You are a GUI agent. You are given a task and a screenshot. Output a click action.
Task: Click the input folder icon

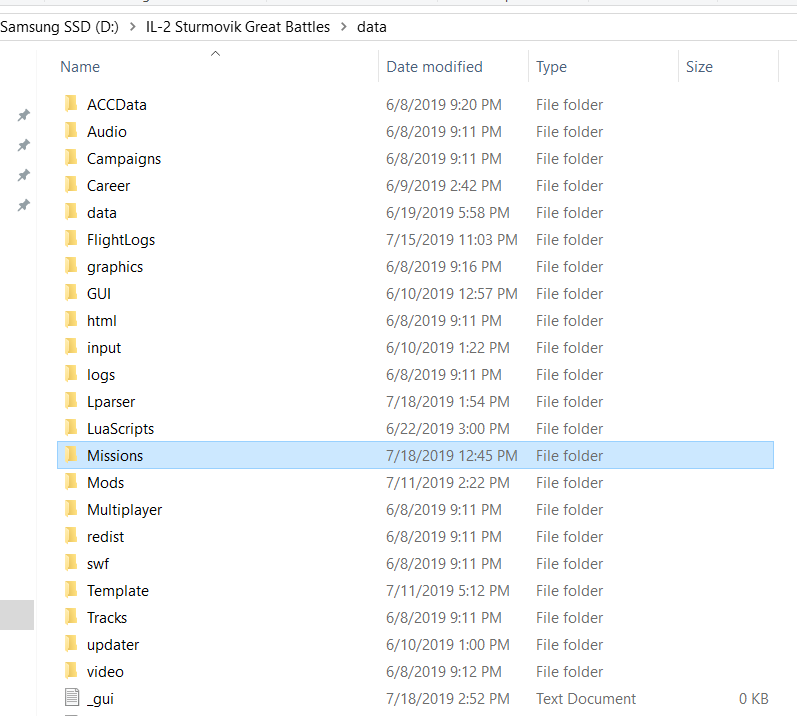pyautogui.click(x=72, y=347)
